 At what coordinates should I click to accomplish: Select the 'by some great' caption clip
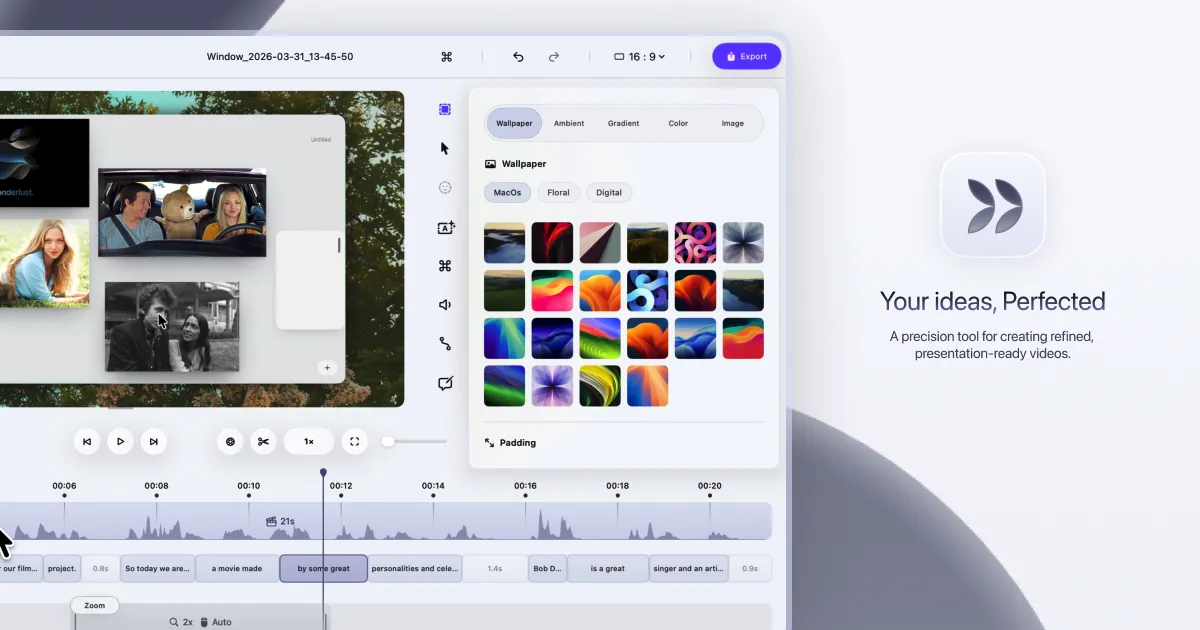tap(324, 568)
